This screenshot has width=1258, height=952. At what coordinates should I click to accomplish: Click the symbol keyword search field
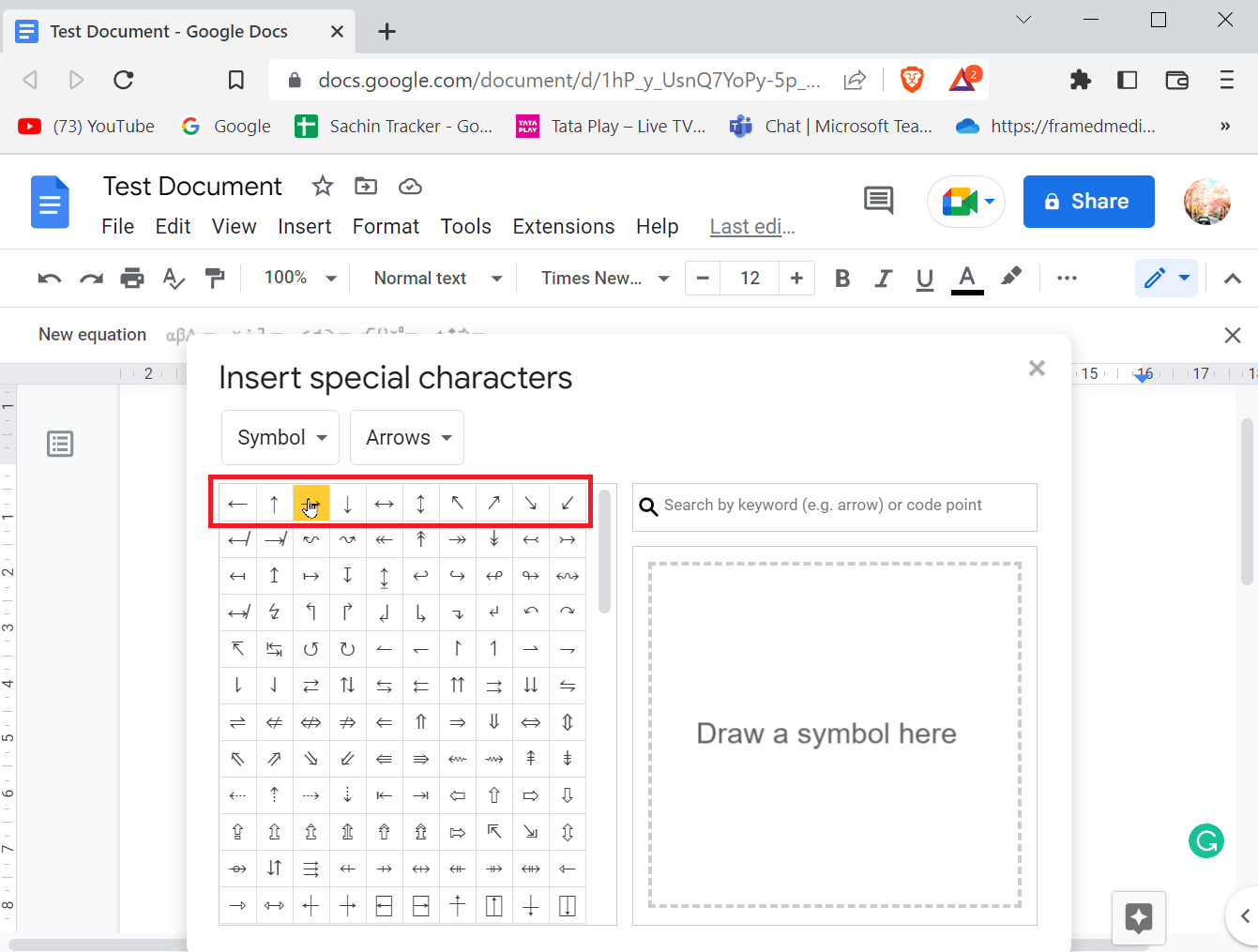coord(835,506)
